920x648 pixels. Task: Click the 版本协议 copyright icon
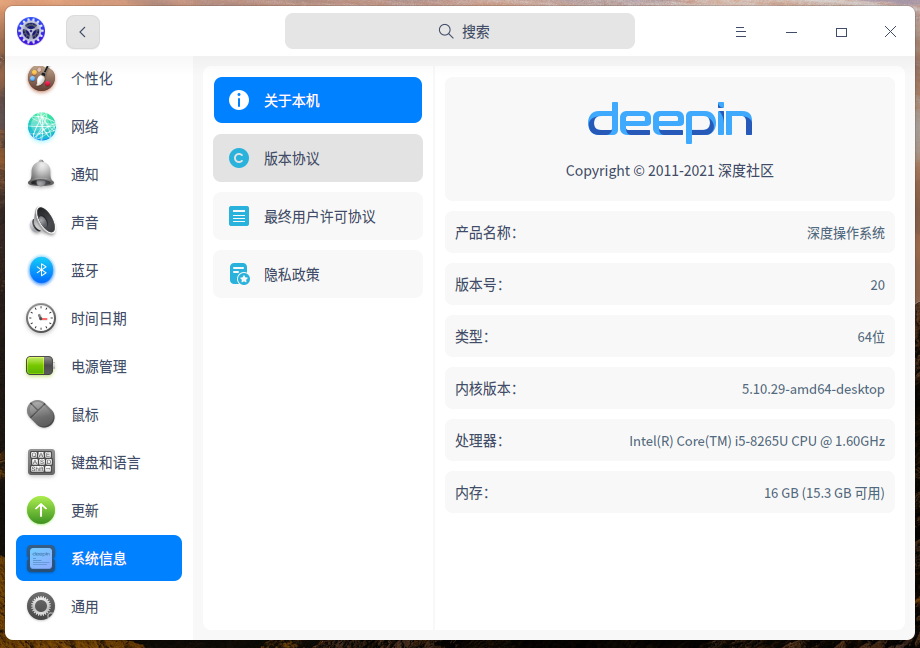(x=239, y=158)
